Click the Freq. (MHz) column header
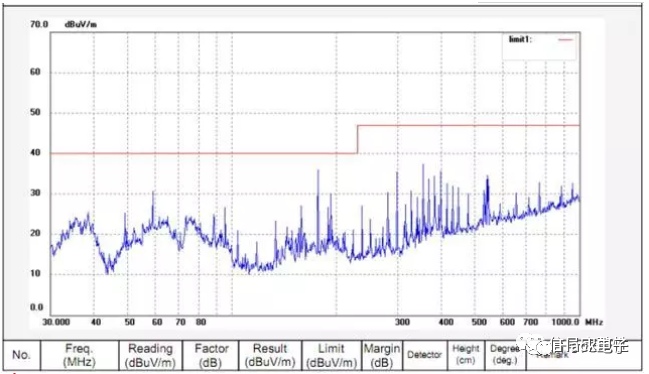Screen dimensions: 649x374 tap(79, 355)
